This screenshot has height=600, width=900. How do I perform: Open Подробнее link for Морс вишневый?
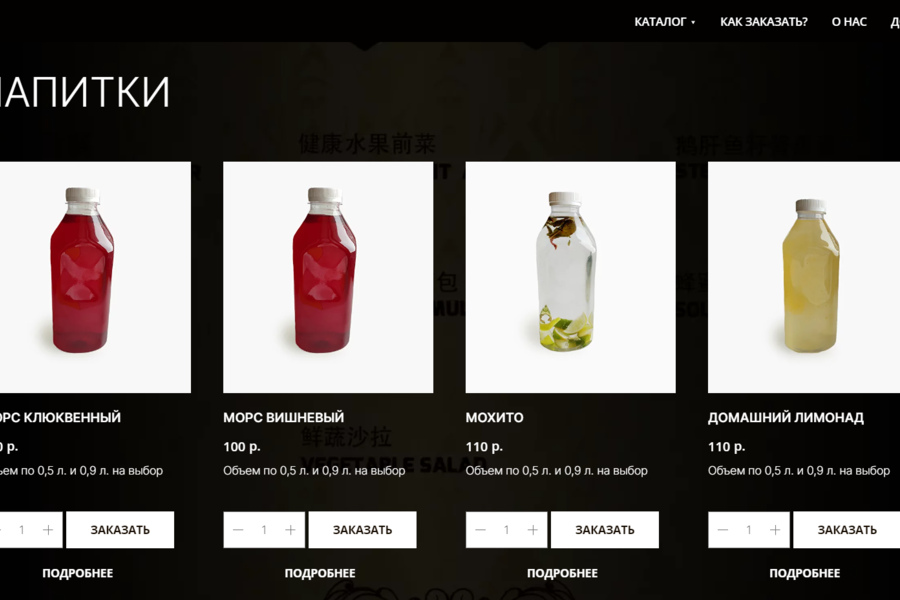click(x=320, y=573)
